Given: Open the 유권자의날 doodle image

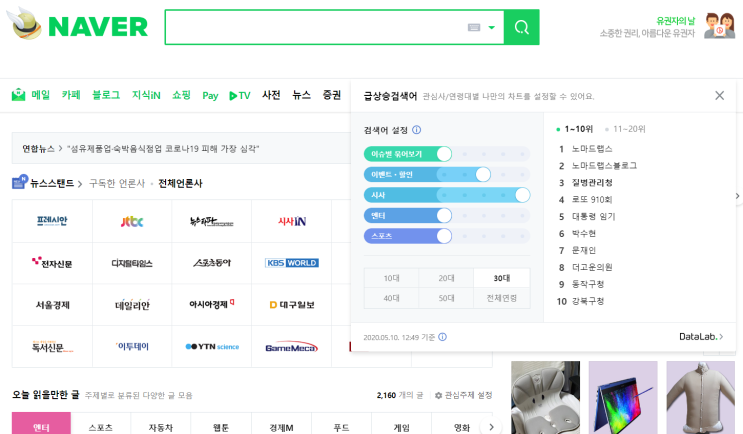Looking at the screenshot, I should [719, 26].
